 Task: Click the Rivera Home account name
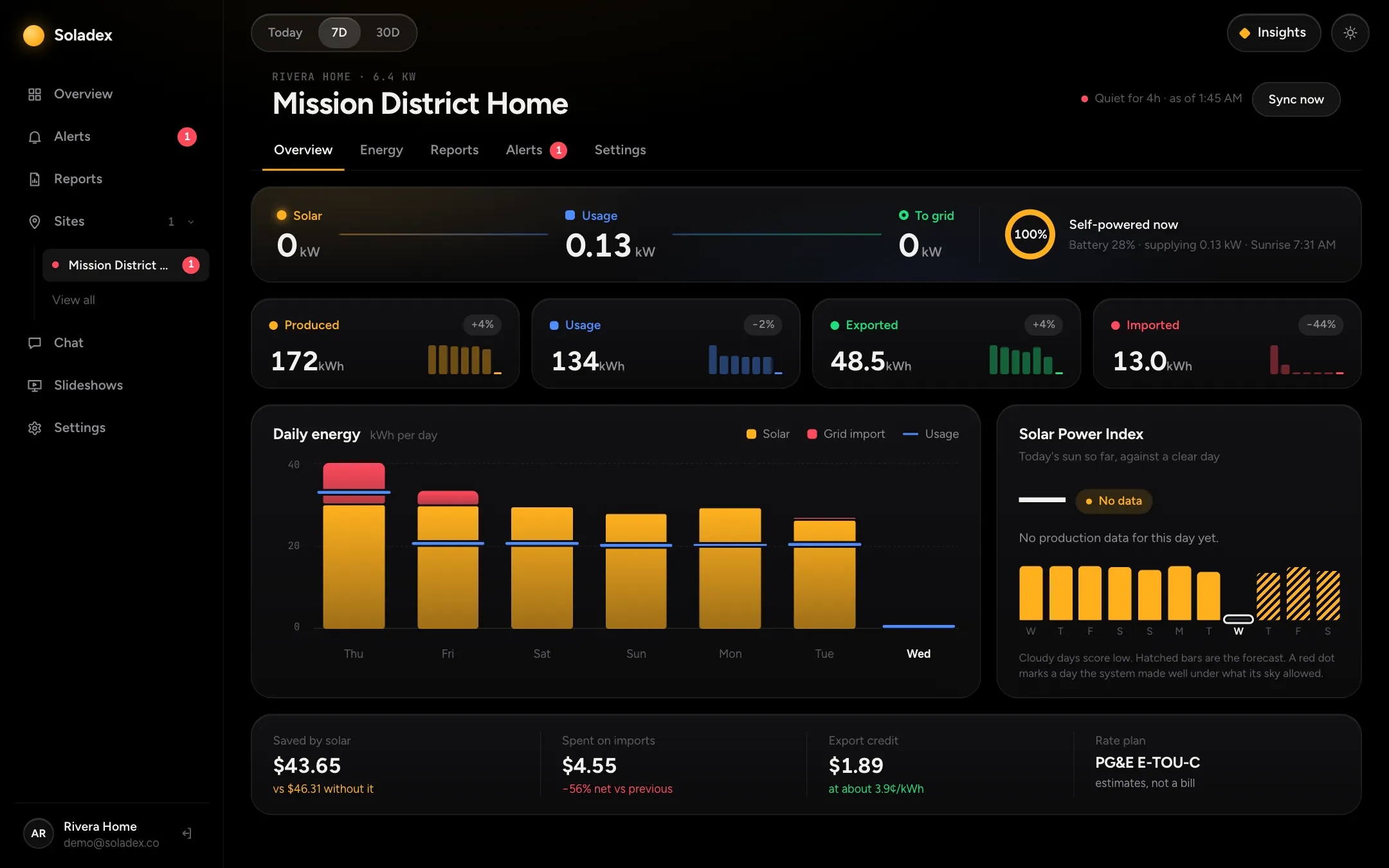(100, 826)
